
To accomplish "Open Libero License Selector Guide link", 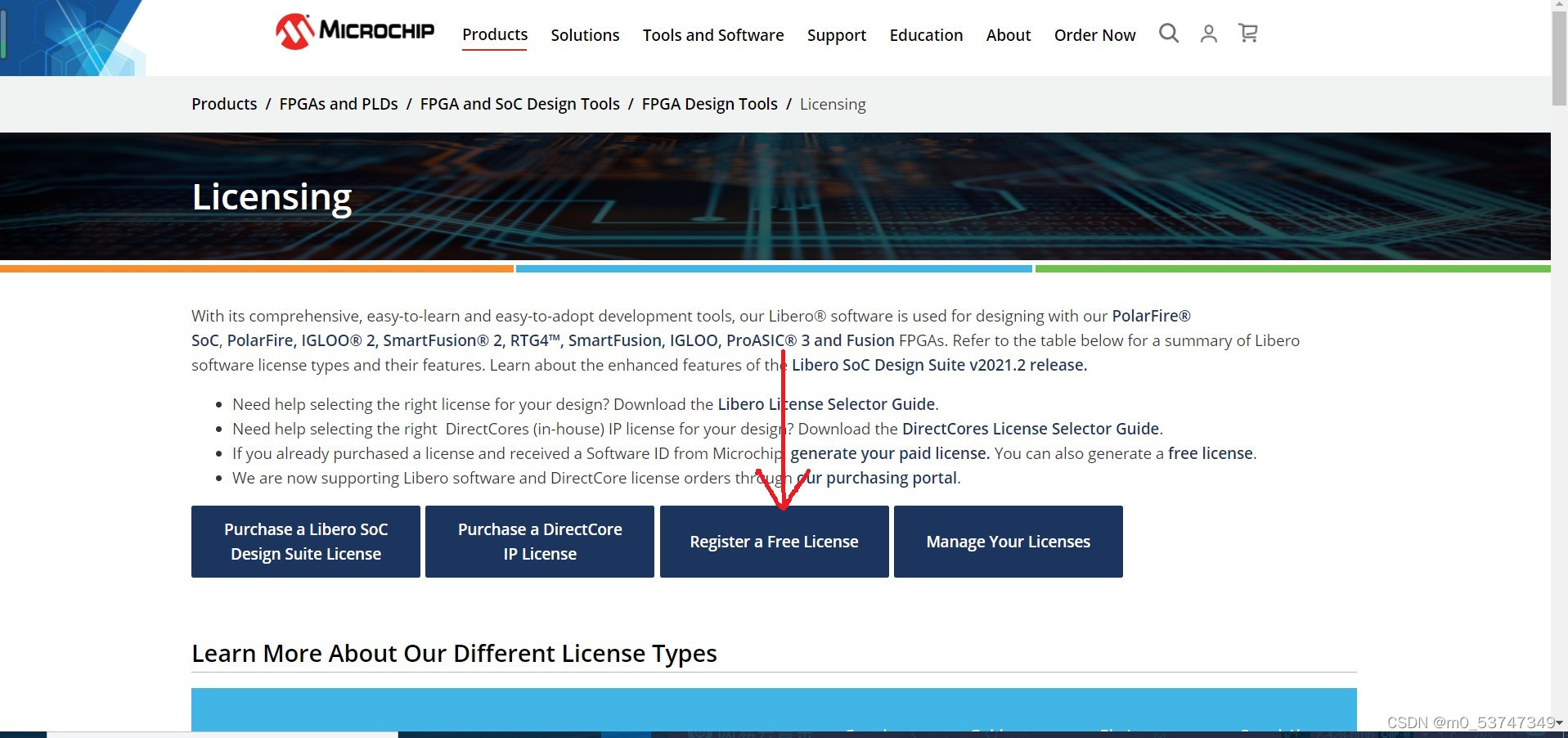I will (x=826, y=404).
